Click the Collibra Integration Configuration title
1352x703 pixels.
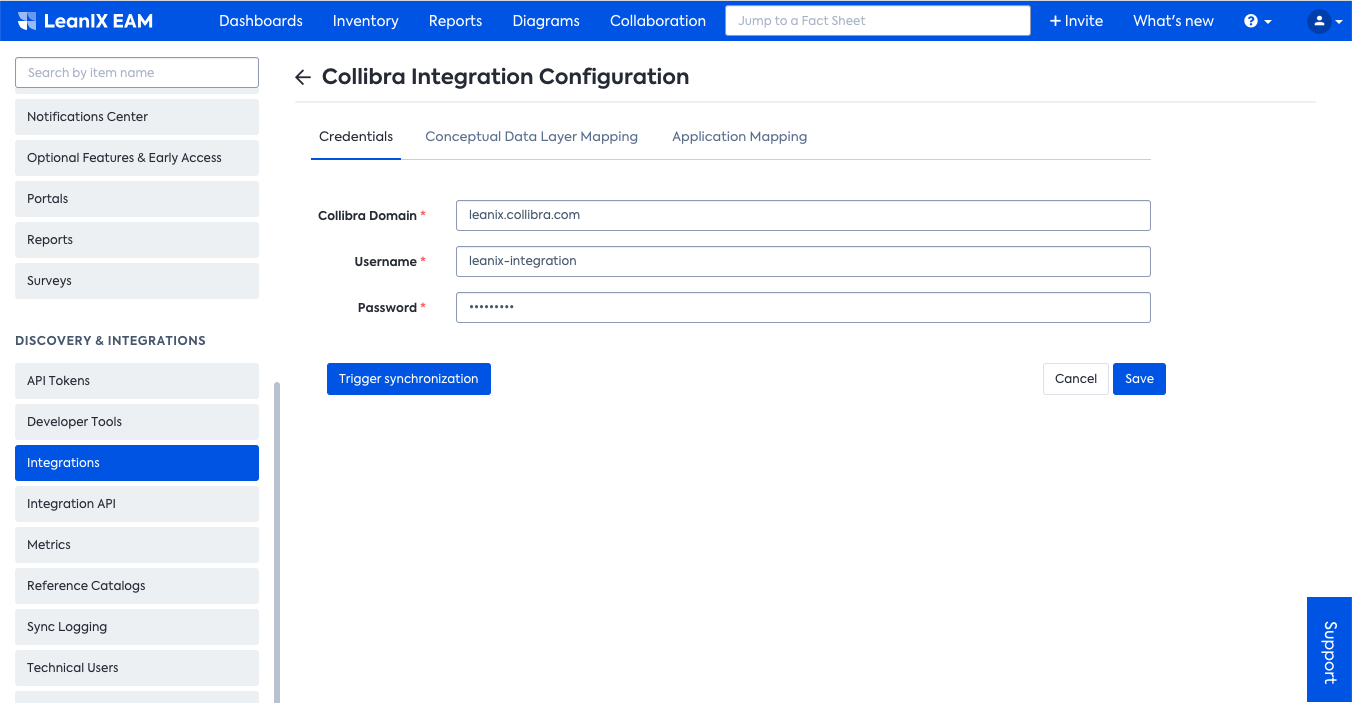click(505, 77)
